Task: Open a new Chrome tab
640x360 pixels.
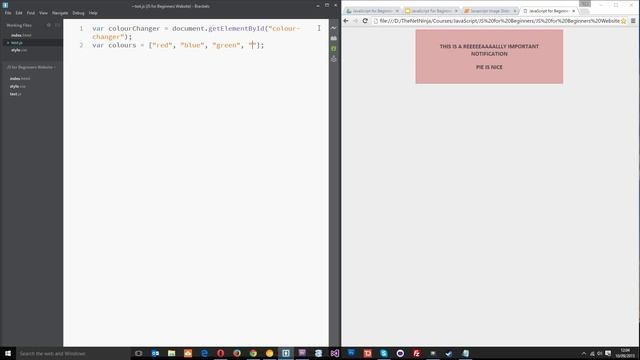Action: click(584, 11)
